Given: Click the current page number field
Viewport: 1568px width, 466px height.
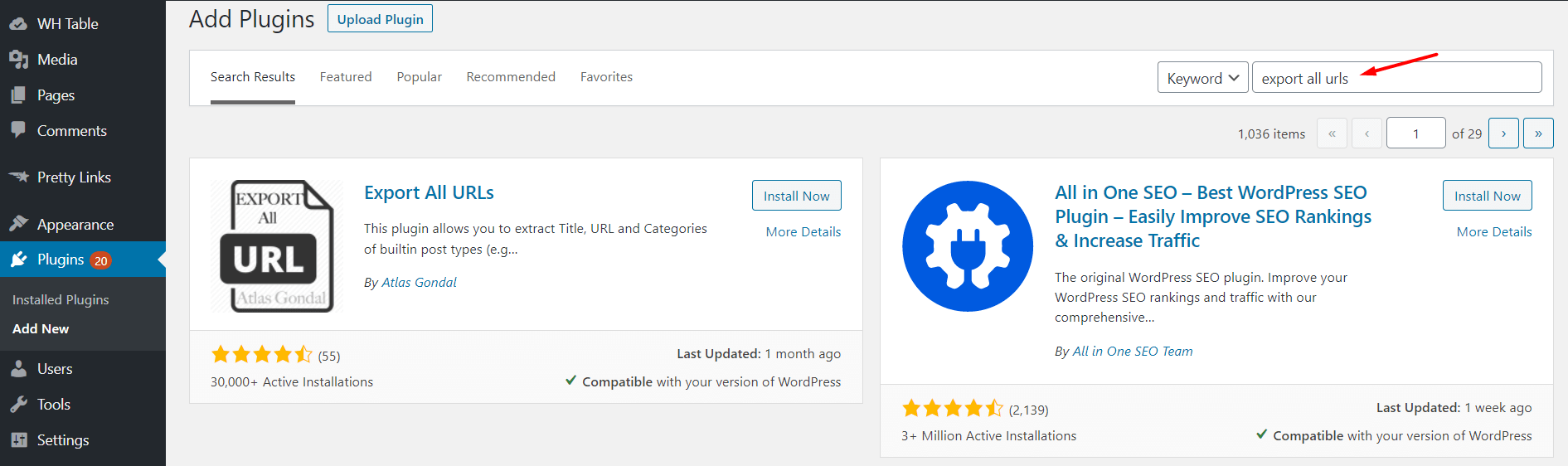Looking at the screenshot, I should coord(1415,133).
